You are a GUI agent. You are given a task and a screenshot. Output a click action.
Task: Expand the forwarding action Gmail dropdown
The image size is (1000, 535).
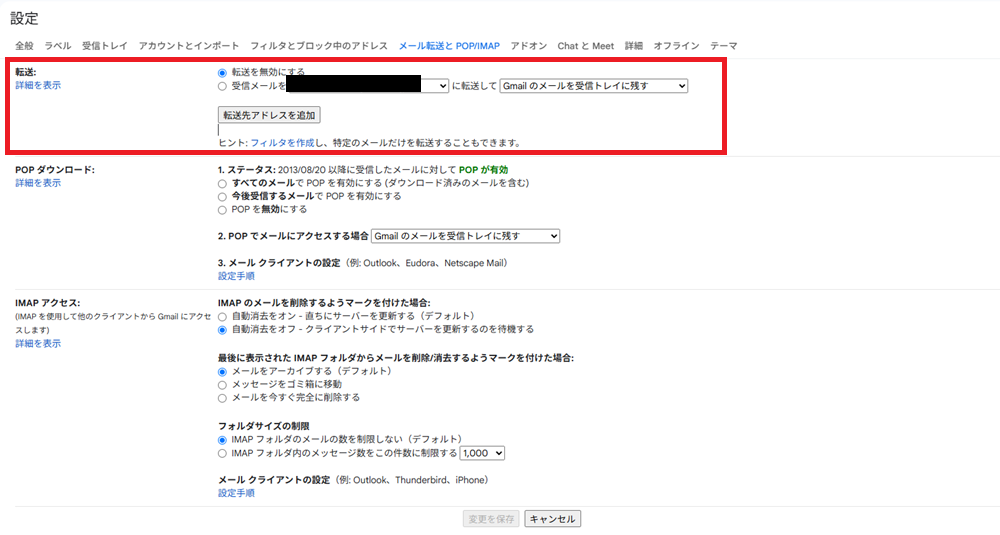(x=593, y=87)
